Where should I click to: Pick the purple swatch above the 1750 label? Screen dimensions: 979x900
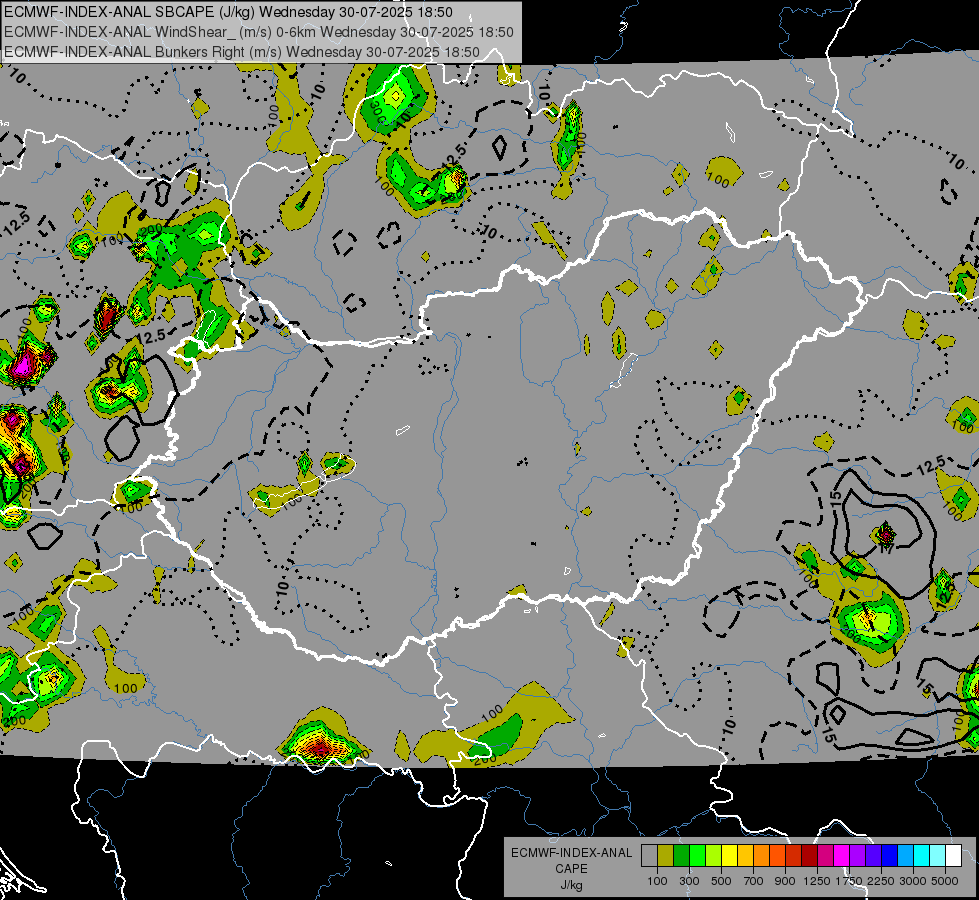(x=857, y=856)
